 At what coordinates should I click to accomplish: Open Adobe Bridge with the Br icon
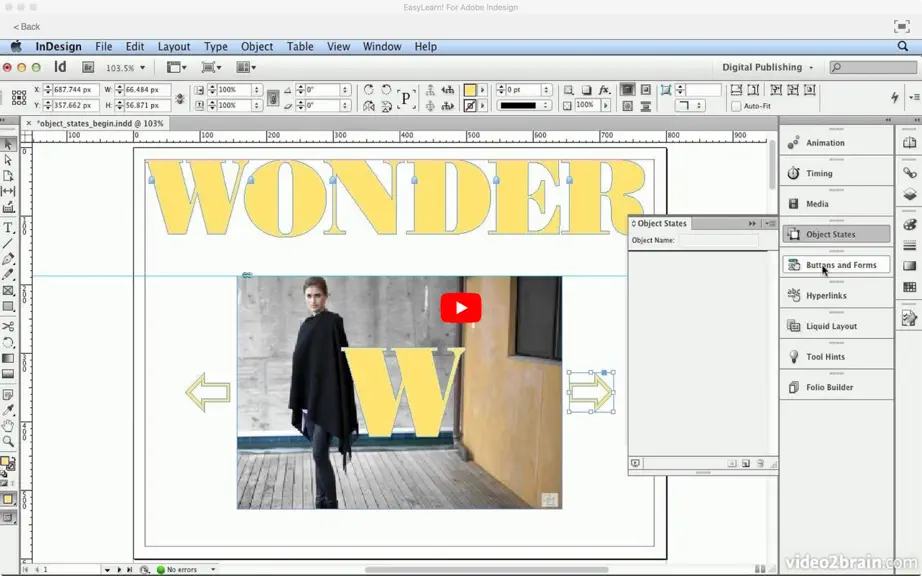88,68
